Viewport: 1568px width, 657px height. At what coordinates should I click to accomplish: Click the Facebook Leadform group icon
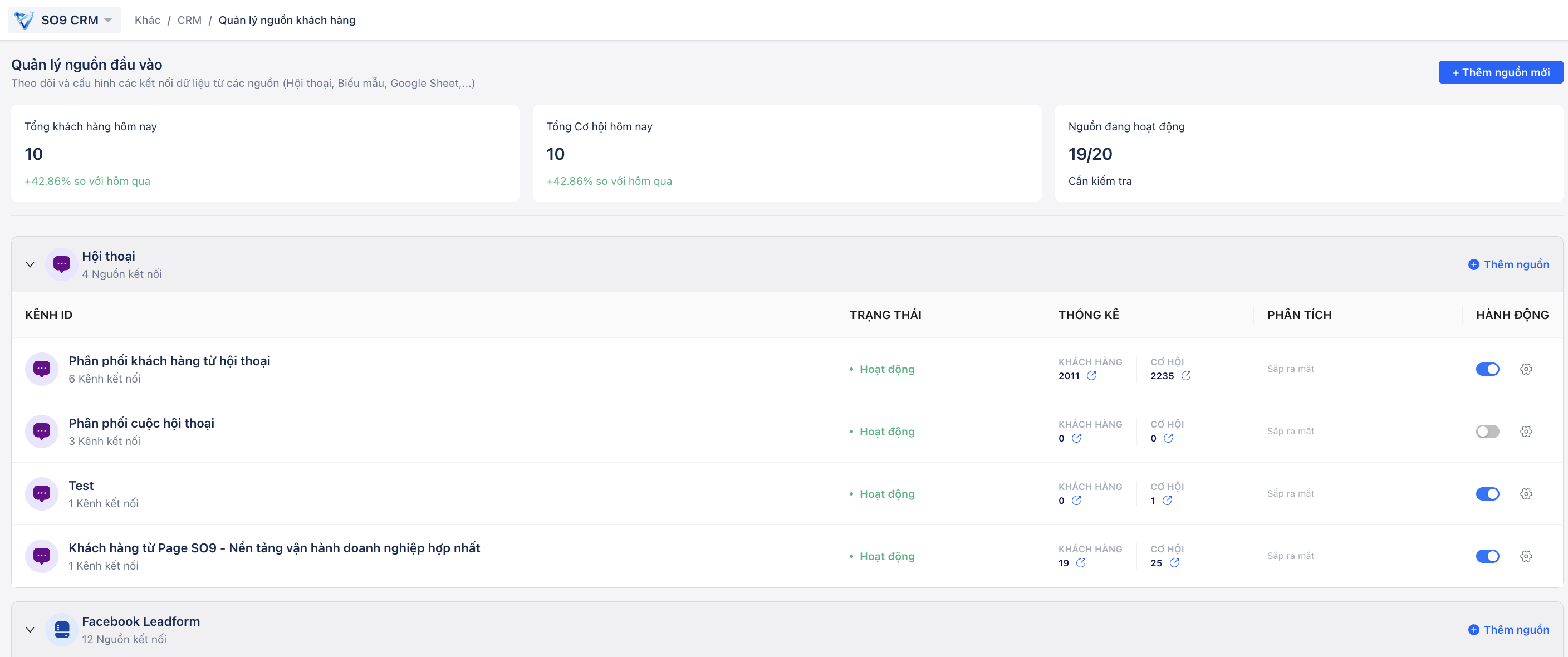coord(61,630)
